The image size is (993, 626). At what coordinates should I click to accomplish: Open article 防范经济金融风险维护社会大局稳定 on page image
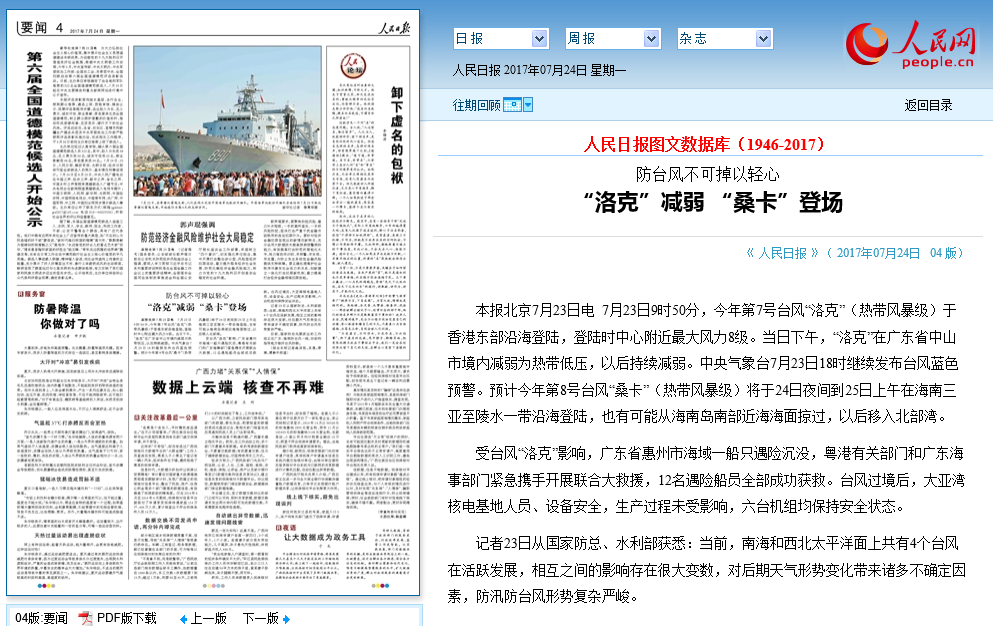coord(197,238)
